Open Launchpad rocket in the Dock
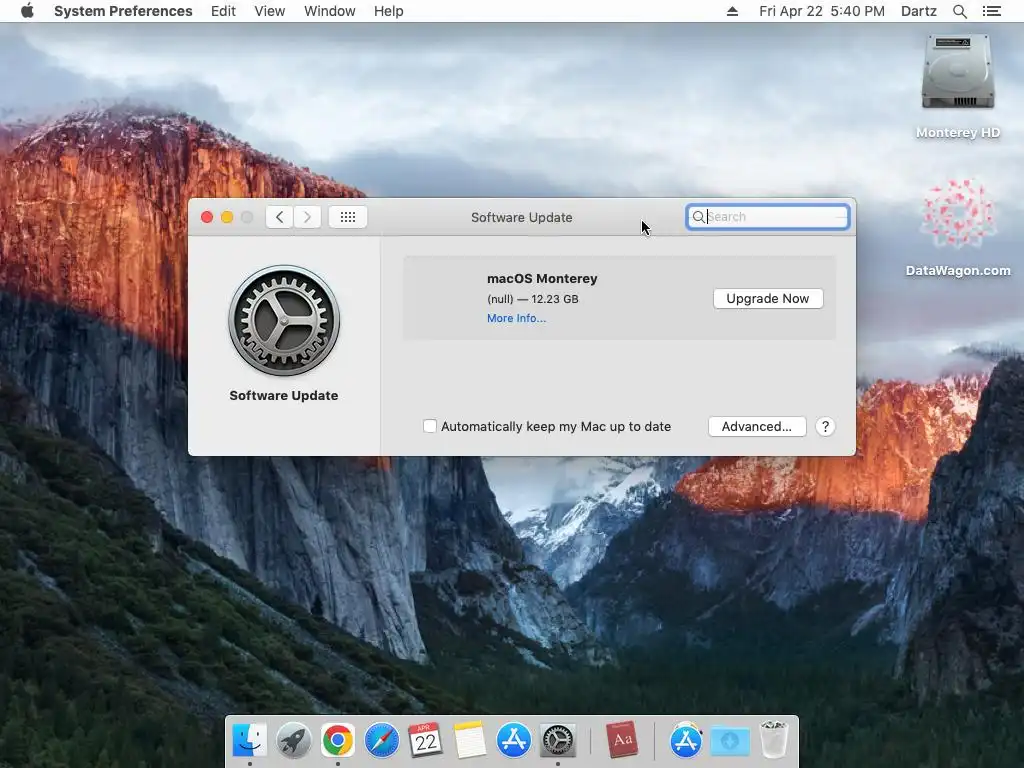This screenshot has height=768, width=1024. (293, 740)
